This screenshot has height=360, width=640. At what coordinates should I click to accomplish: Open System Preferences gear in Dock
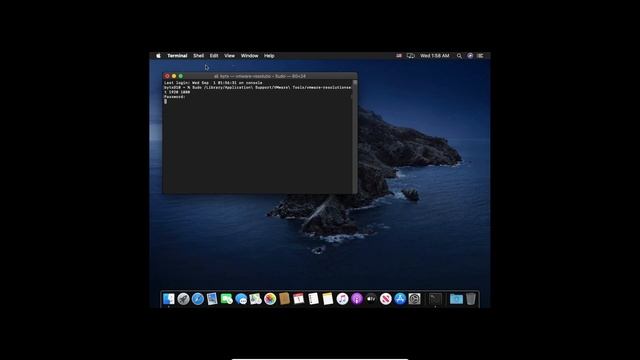coord(414,299)
